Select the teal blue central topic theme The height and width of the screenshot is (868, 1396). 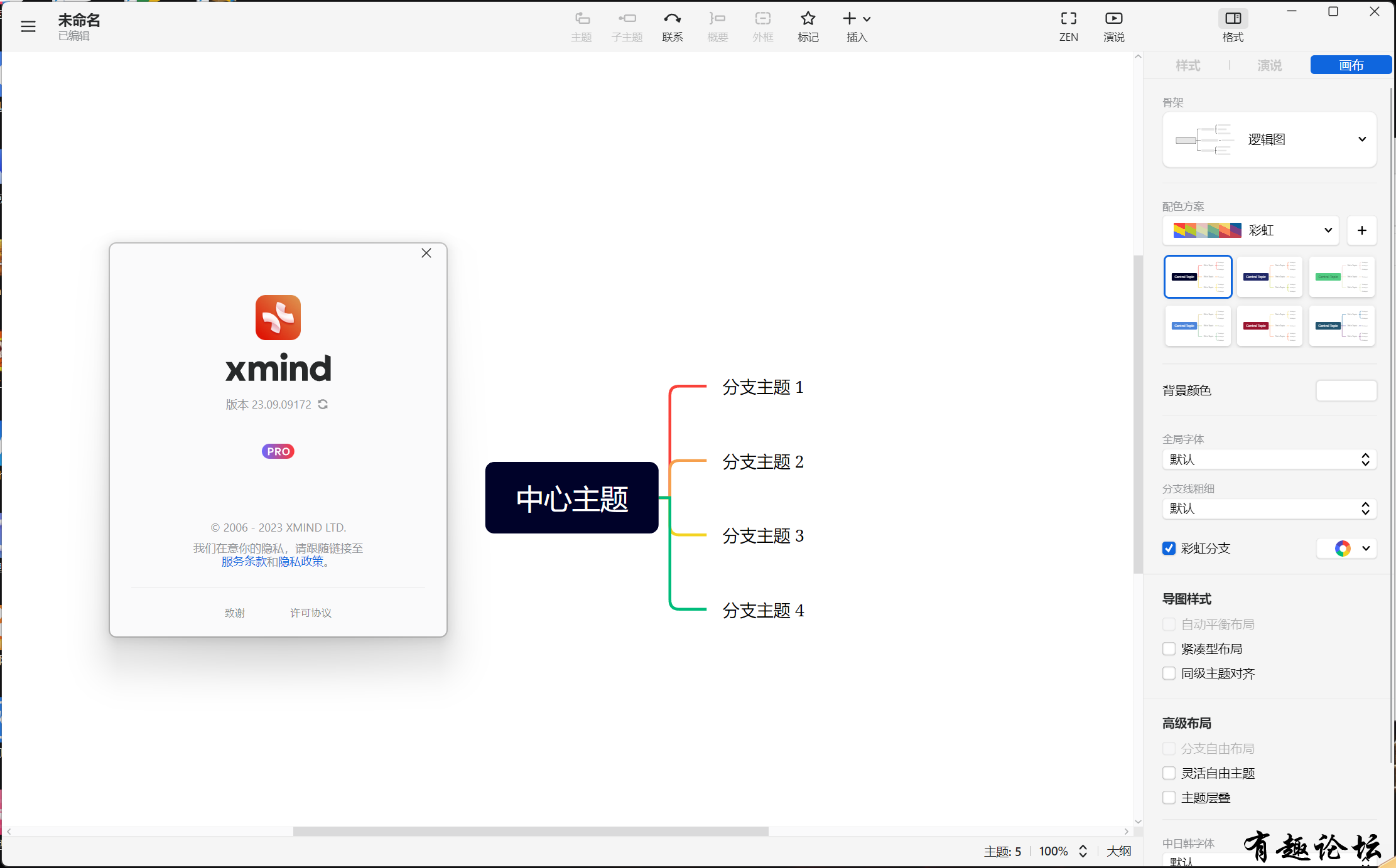click(x=1341, y=326)
